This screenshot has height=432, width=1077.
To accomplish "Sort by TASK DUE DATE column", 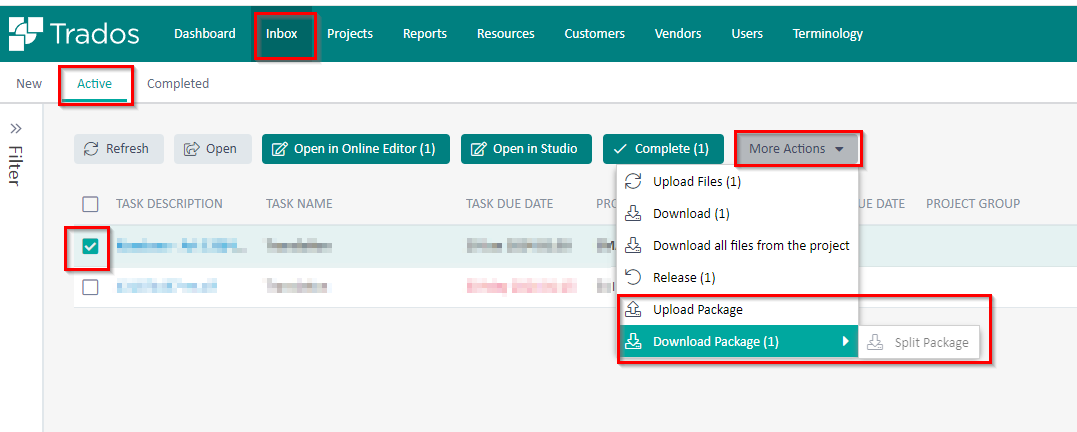I will click(510, 204).
